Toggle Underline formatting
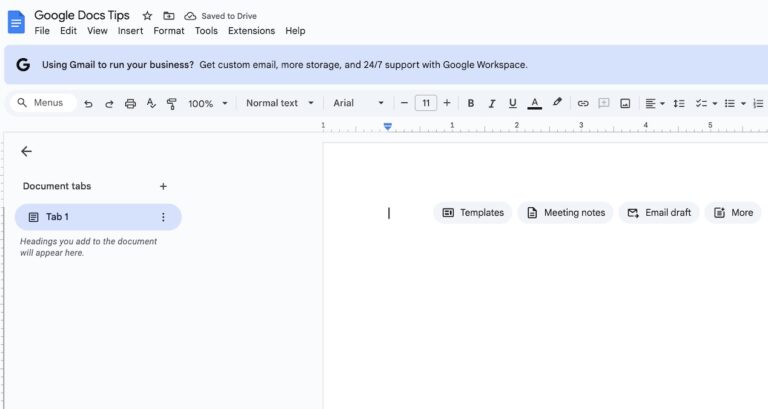768x409 pixels. [x=512, y=103]
